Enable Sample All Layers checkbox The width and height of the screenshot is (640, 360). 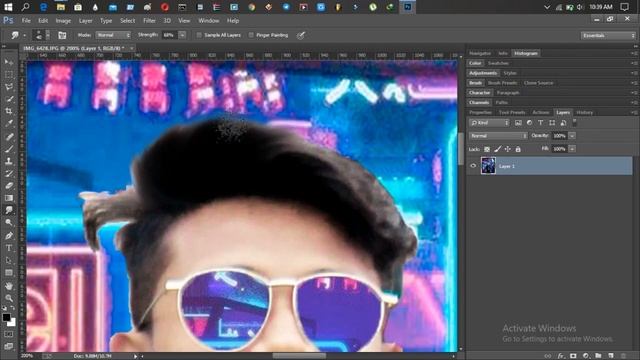199,36
